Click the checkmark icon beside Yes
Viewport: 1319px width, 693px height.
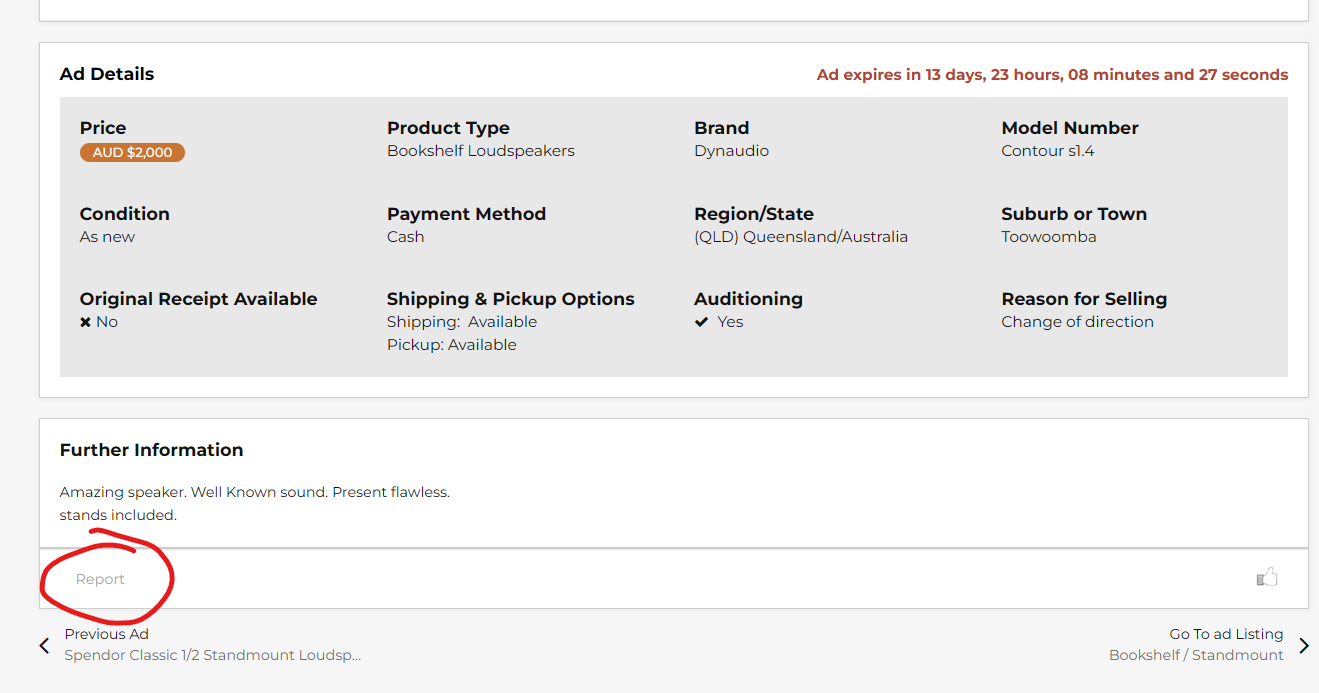[x=702, y=322]
